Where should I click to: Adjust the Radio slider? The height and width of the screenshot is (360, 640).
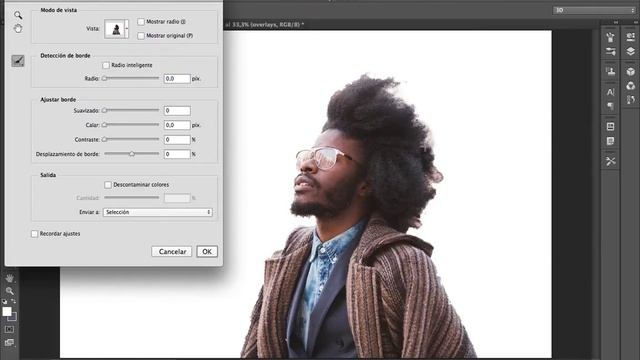click(x=131, y=78)
